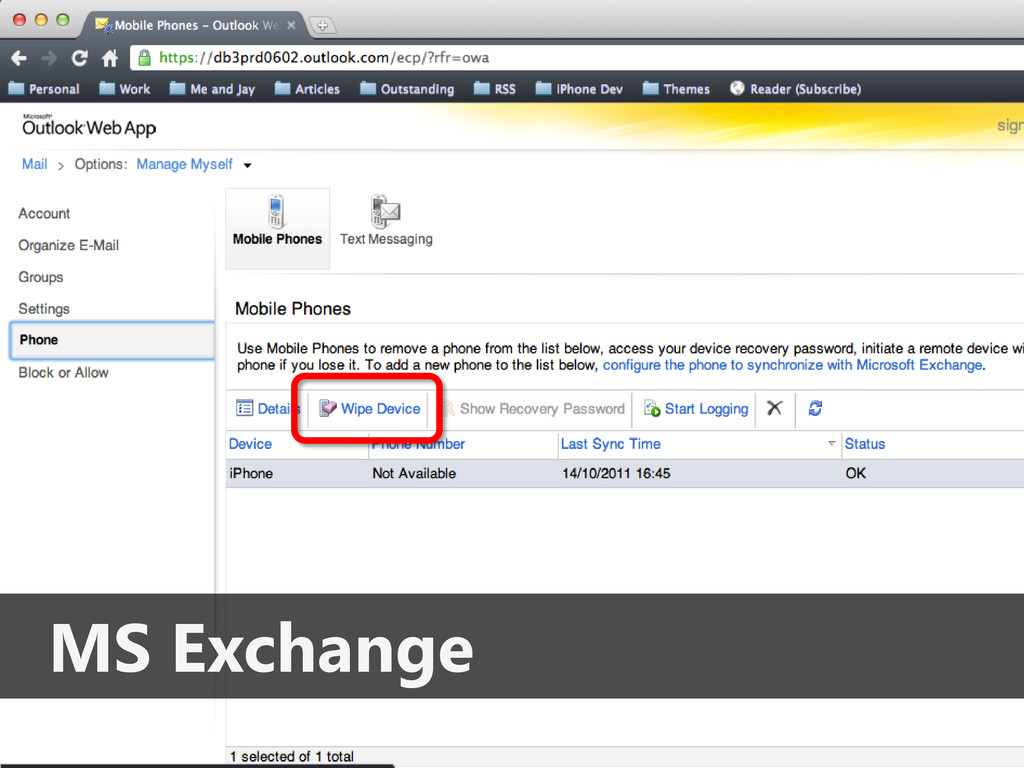This screenshot has width=1024, height=768.
Task: Open the iPhone Dev bookmarks folder
Action: tap(579, 89)
